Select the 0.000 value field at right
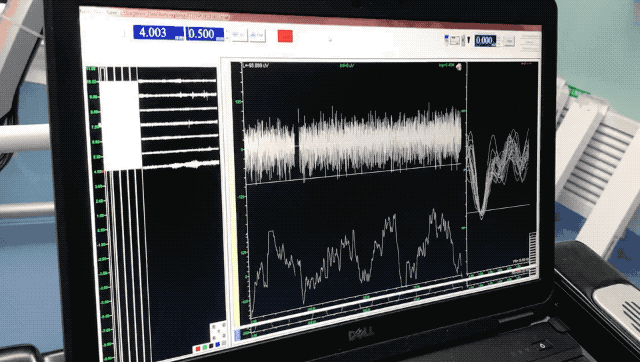Image resolution: width=640 pixels, height=362 pixels. pos(485,40)
